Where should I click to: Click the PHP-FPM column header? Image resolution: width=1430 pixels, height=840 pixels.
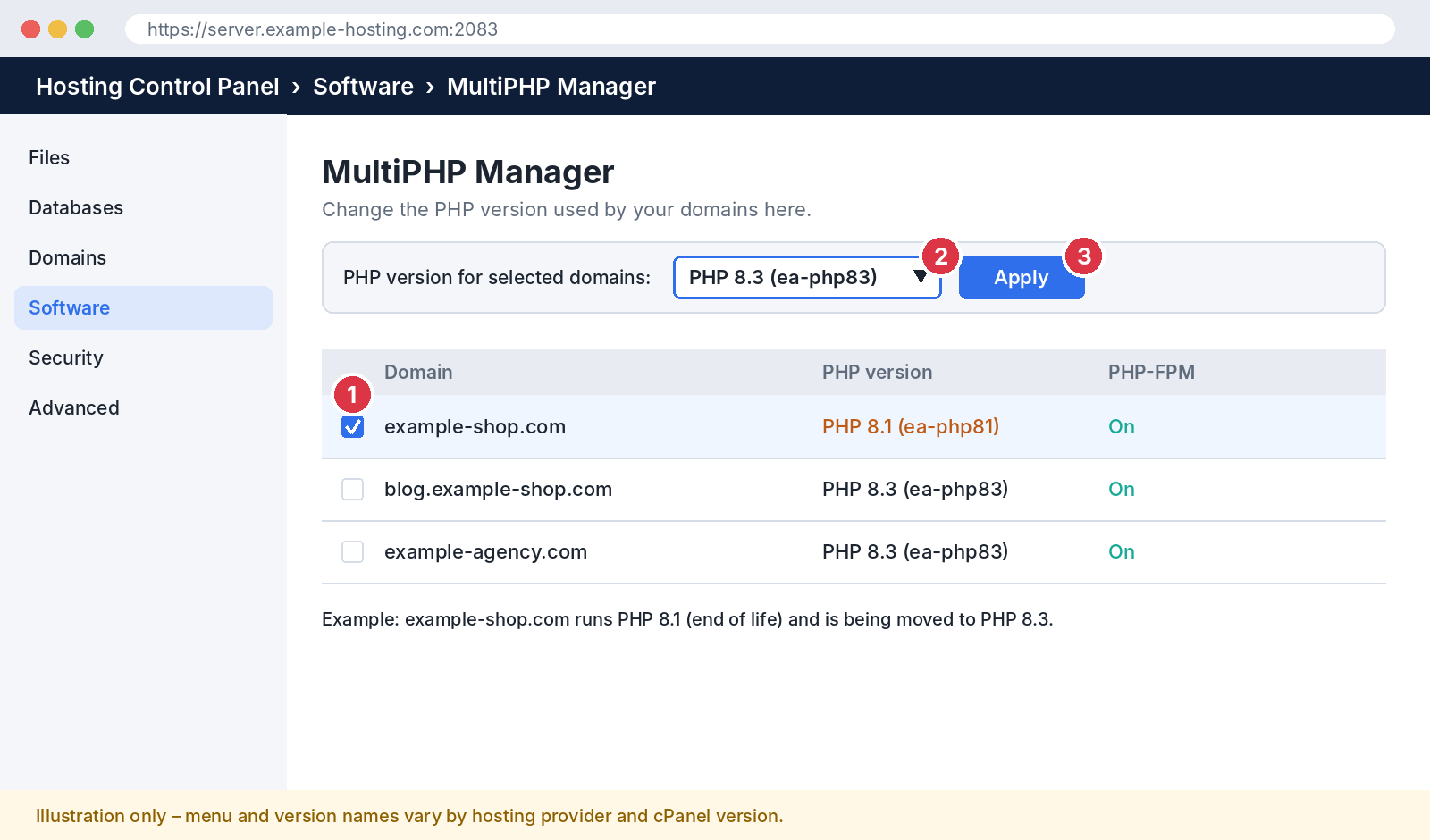click(1151, 372)
